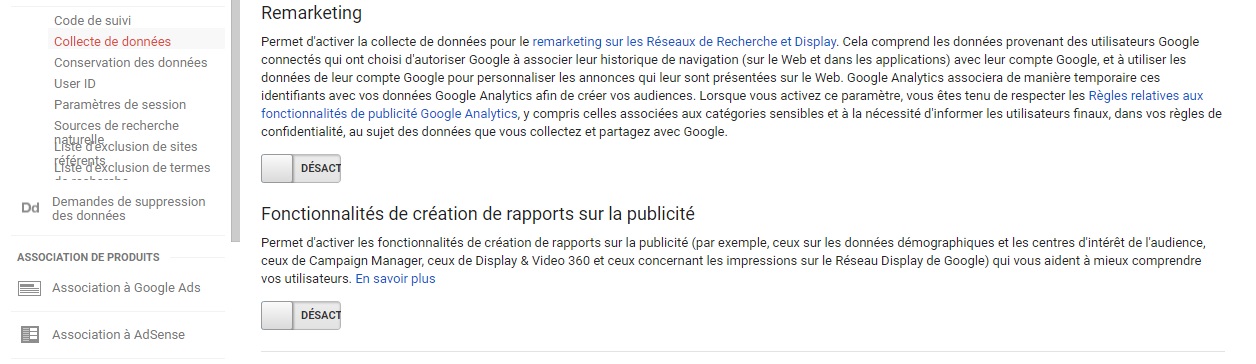Open Conservation des données page
Screen dimensions: 1256x364
131,62
